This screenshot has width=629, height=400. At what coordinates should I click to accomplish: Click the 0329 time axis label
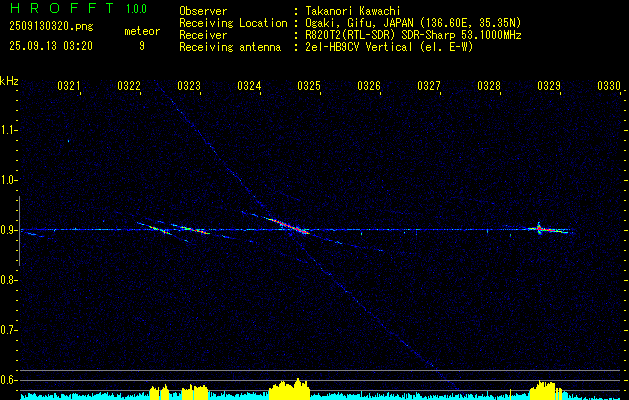coord(549,85)
